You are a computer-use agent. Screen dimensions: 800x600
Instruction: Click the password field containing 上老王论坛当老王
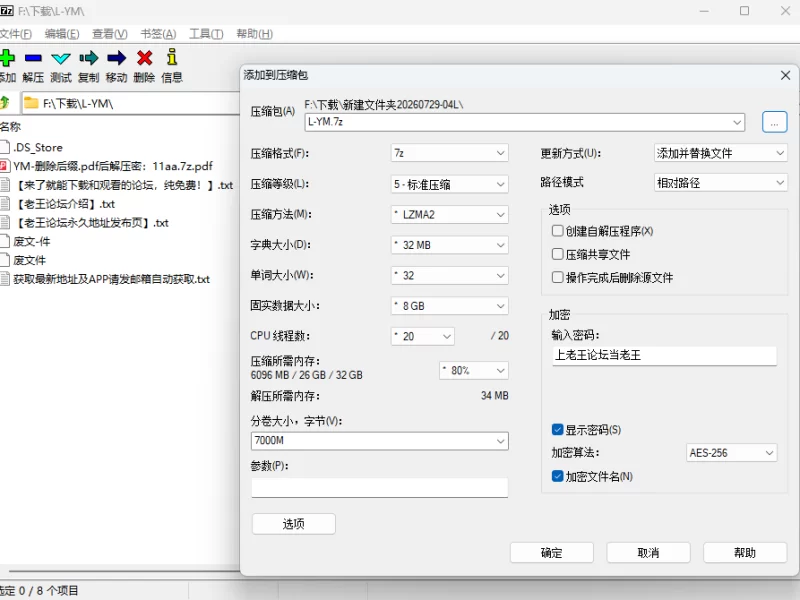click(664, 356)
